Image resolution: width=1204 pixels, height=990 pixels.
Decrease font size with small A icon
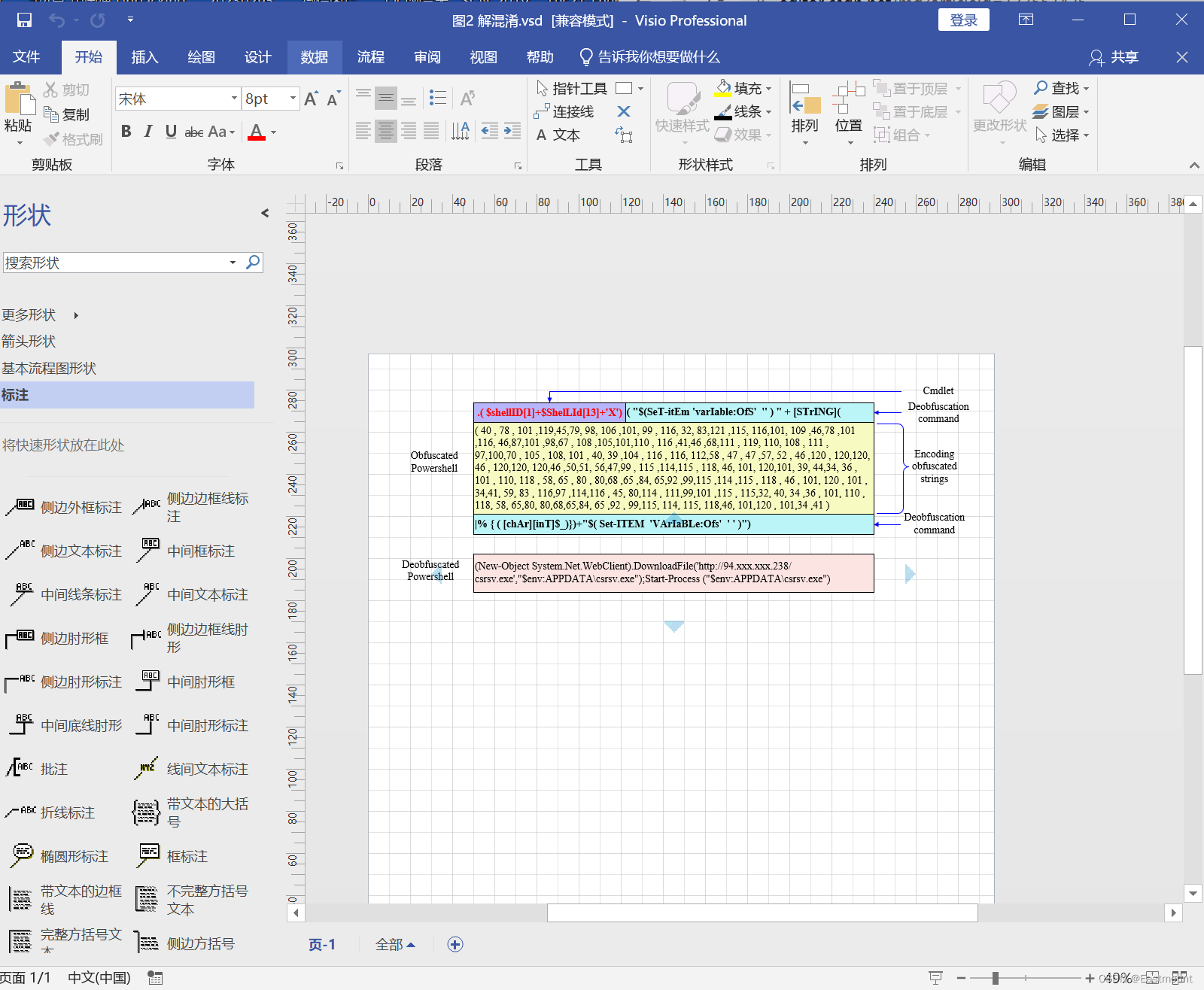[333, 99]
